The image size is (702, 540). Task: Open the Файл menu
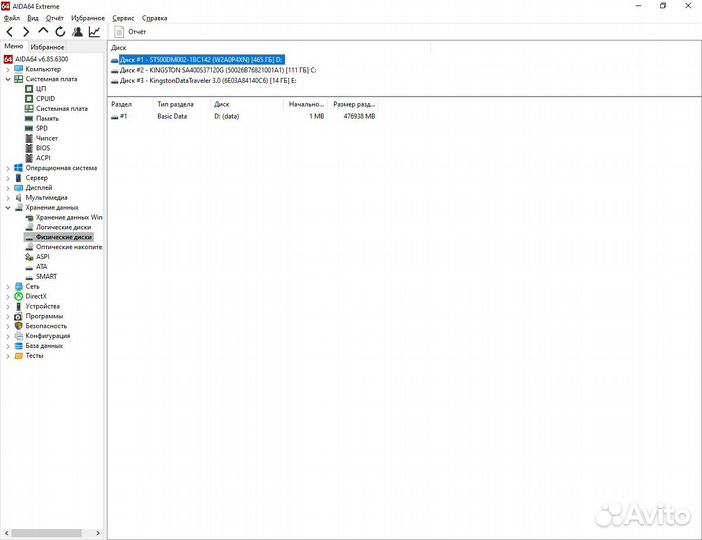12,18
